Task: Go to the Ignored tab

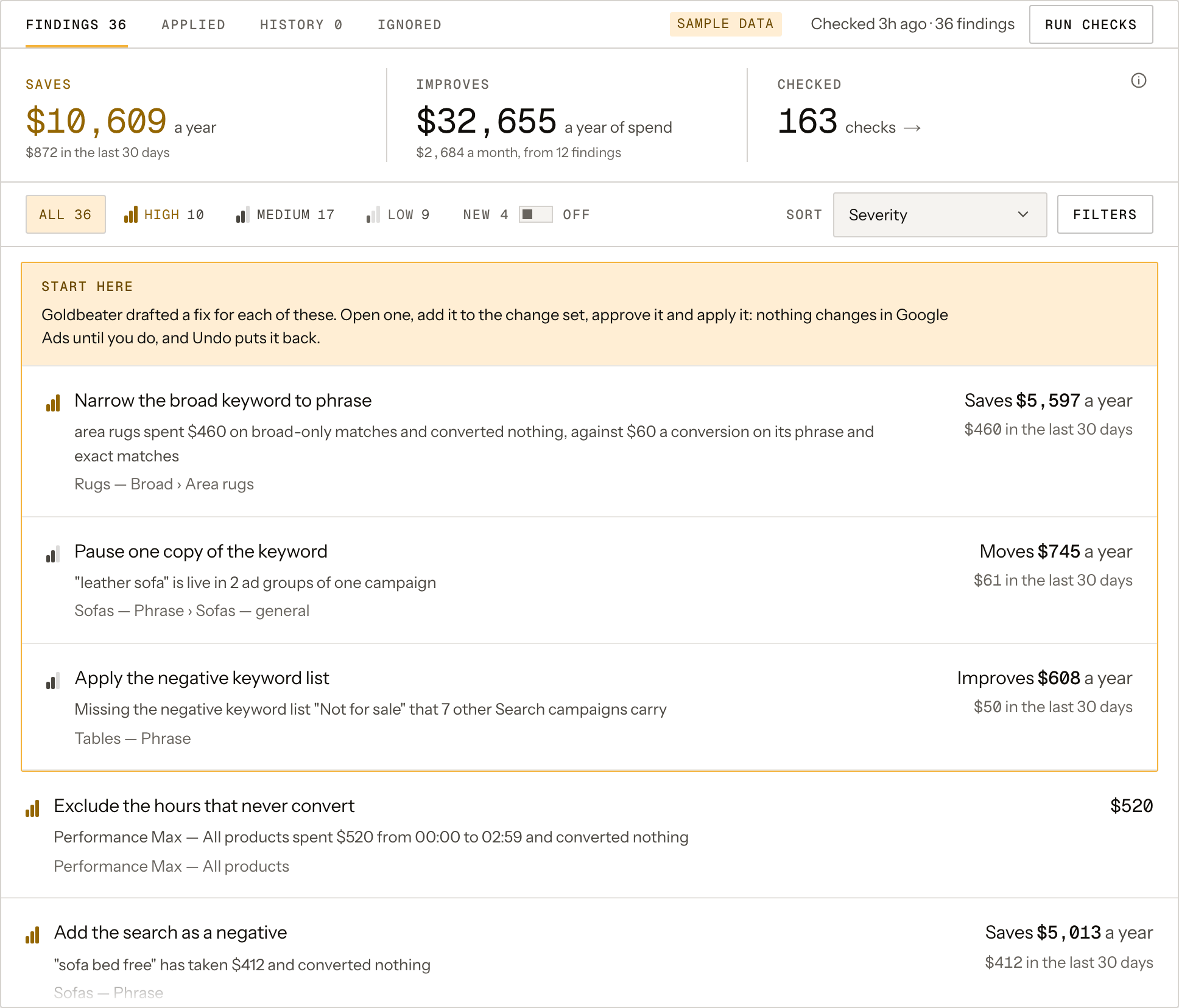Action: (x=409, y=25)
